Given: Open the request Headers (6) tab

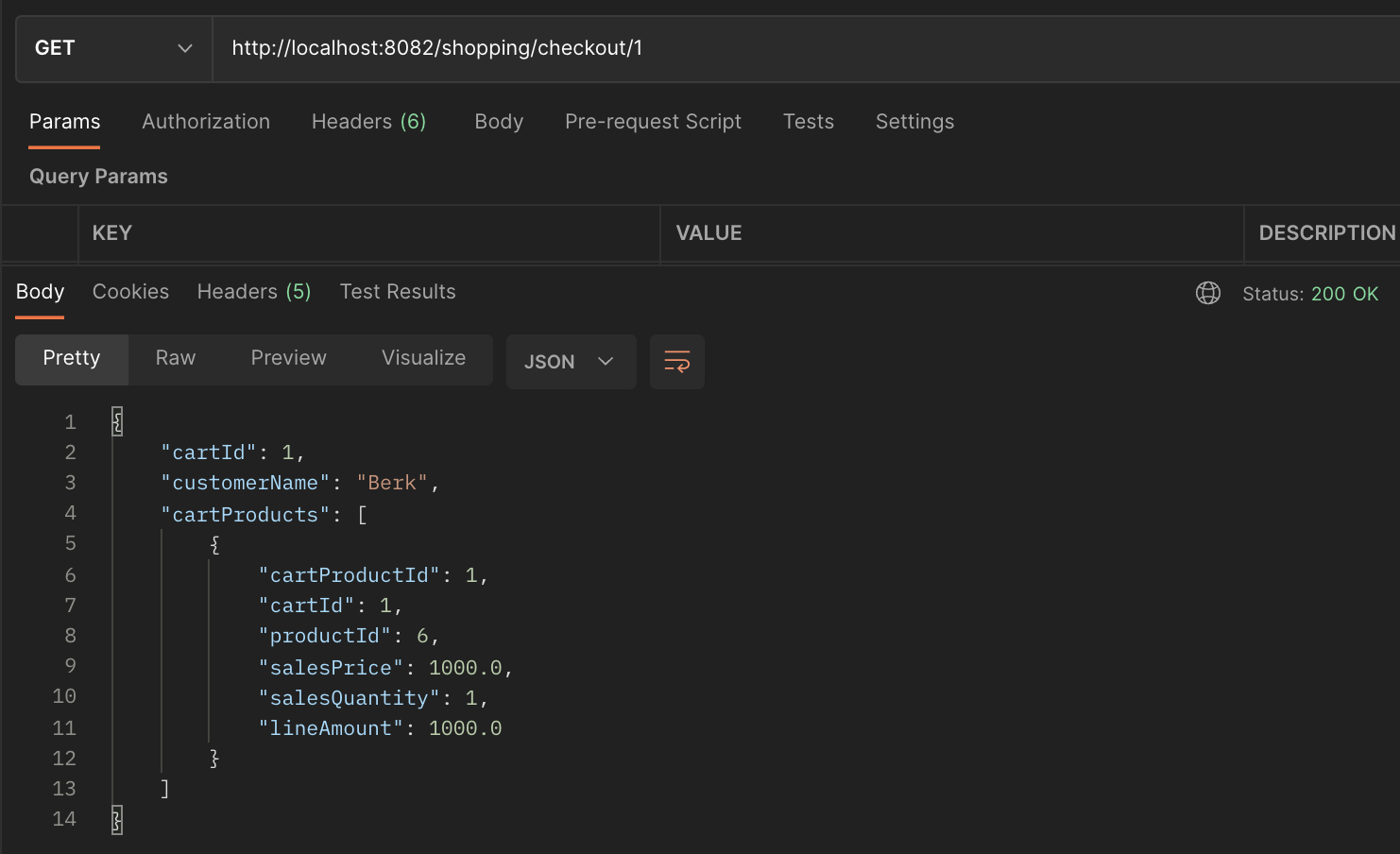Looking at the screenshot, I should (x=368, y=121).
